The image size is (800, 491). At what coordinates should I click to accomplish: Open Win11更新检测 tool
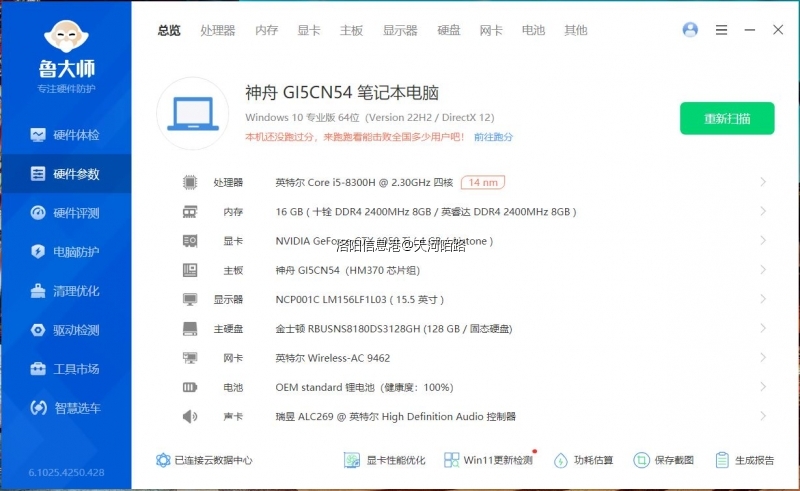[488, 460]
